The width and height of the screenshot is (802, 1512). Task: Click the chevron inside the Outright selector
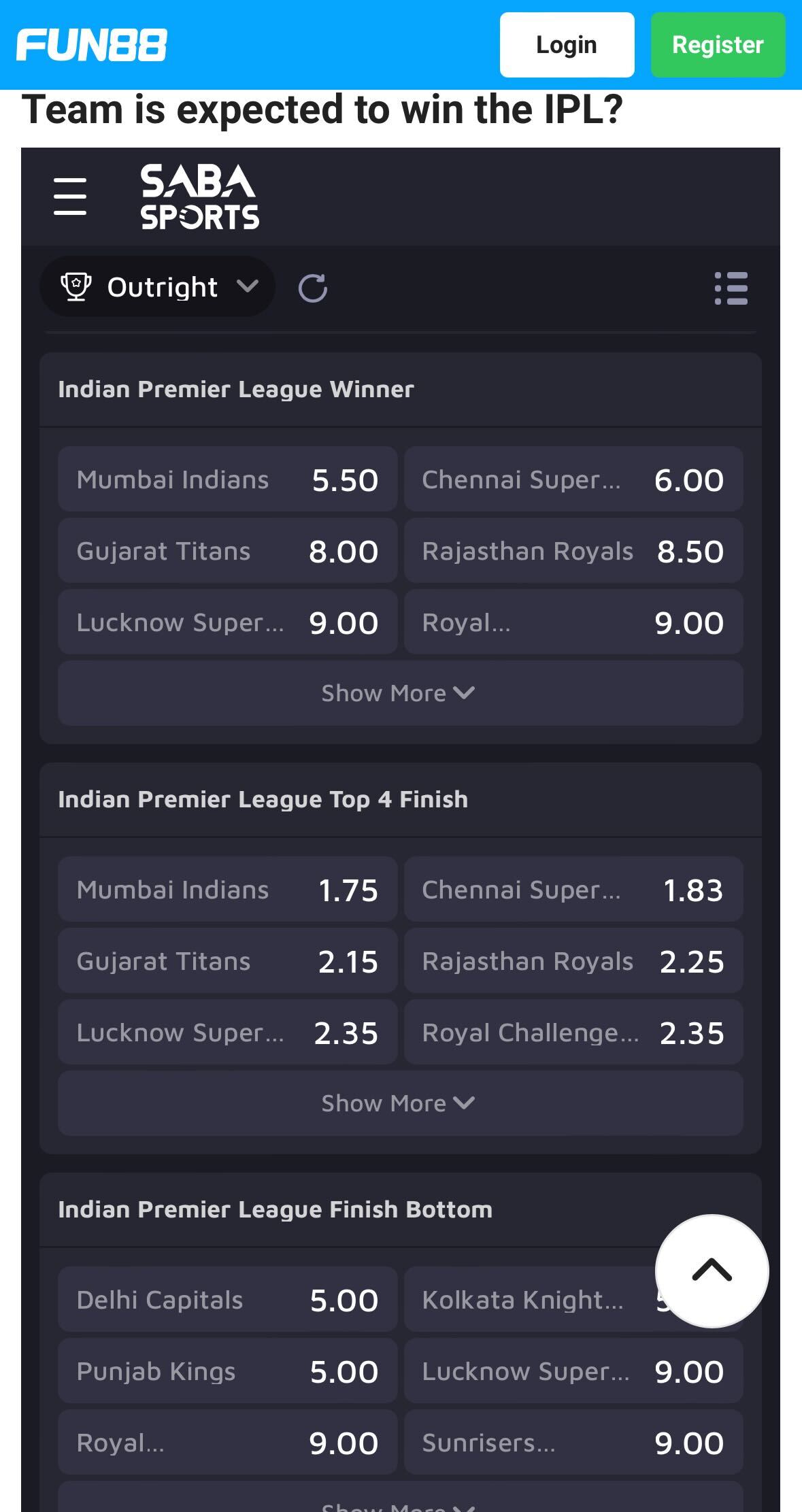coord(248,287)
